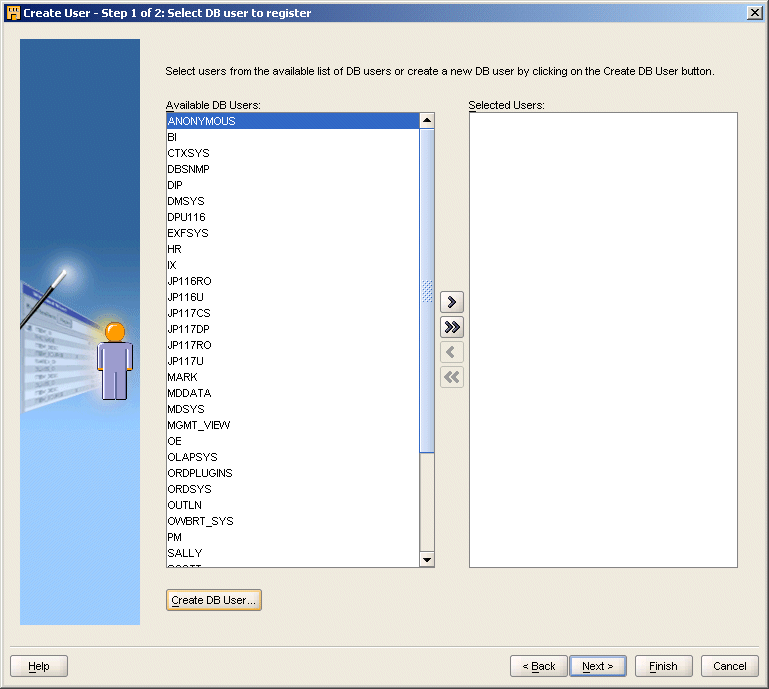Select the MDSYS user
Image resolution: width=769 pixels, height=689 pixels.
293,409
